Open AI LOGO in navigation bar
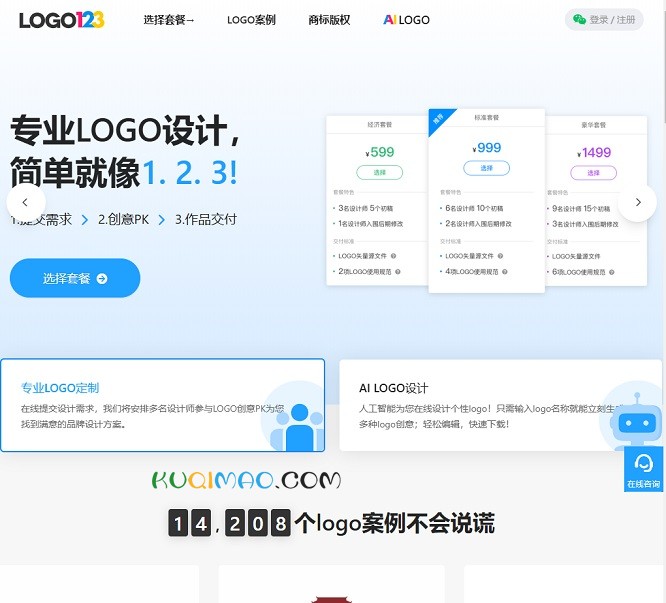 [406, 20]
